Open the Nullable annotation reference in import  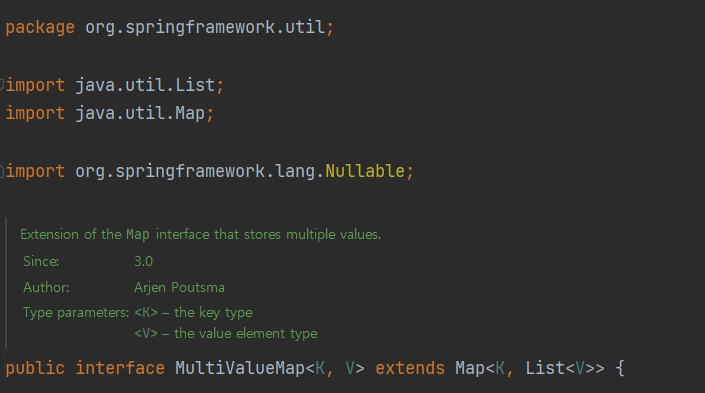point(365,171)
